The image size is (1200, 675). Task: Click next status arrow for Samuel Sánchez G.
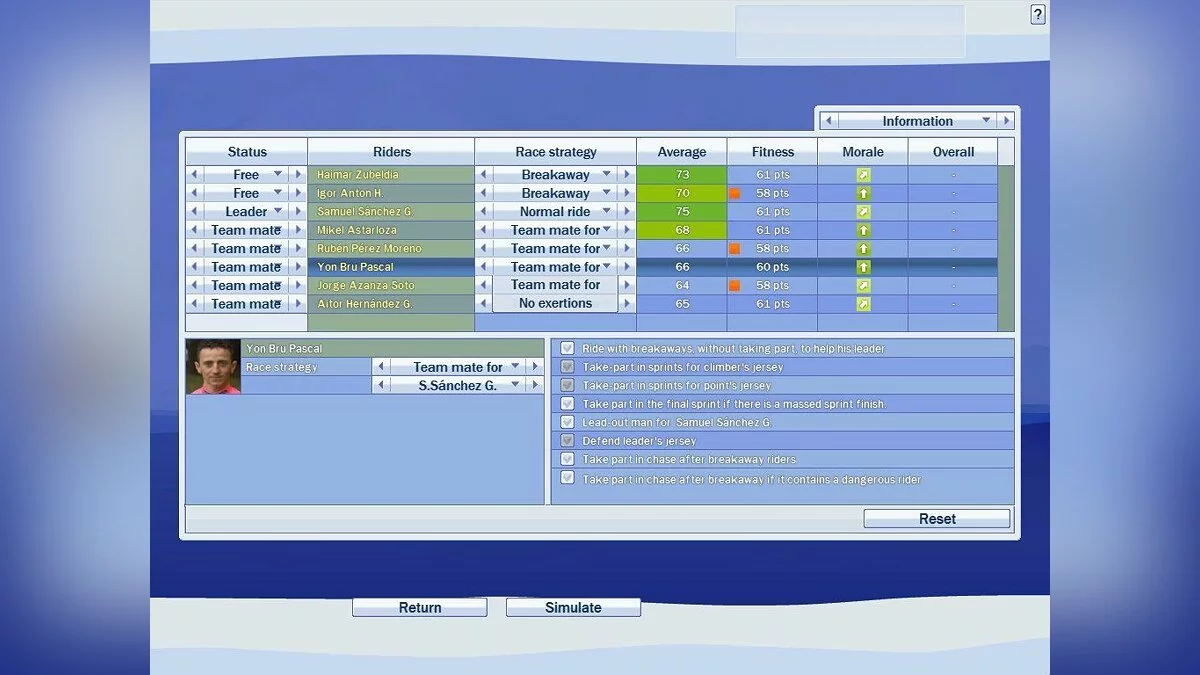click(297, 212)
